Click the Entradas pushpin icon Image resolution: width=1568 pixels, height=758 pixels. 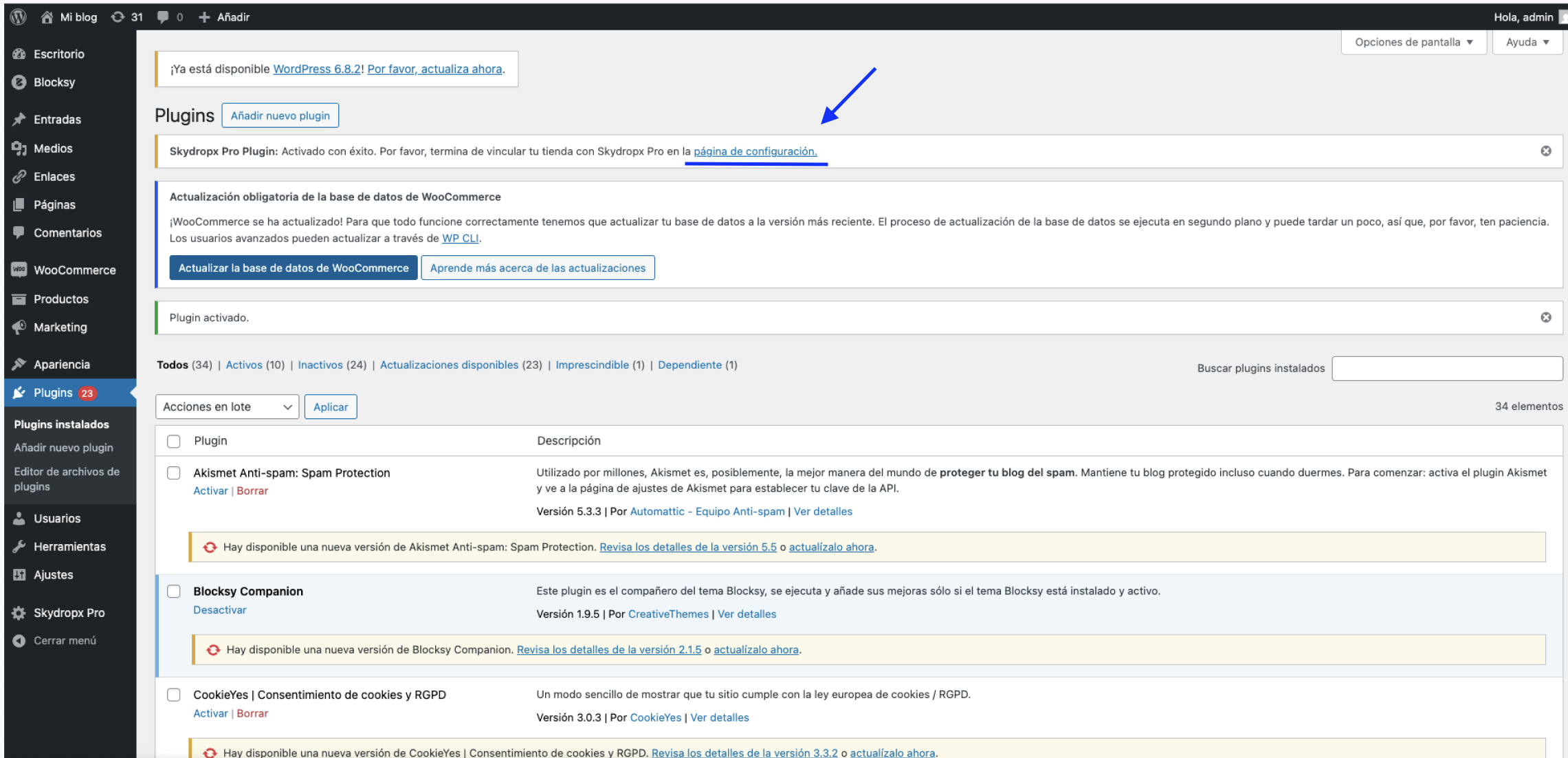coord(19,119)
